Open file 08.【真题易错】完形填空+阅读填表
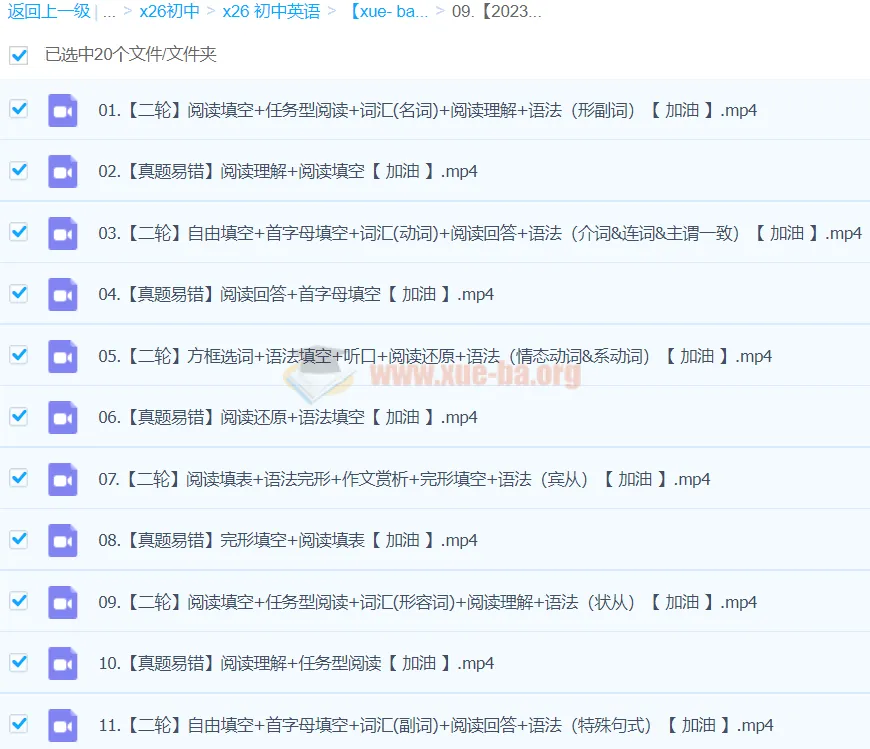The height and width of the screenshot is (749, 870). tap(287, 540)
